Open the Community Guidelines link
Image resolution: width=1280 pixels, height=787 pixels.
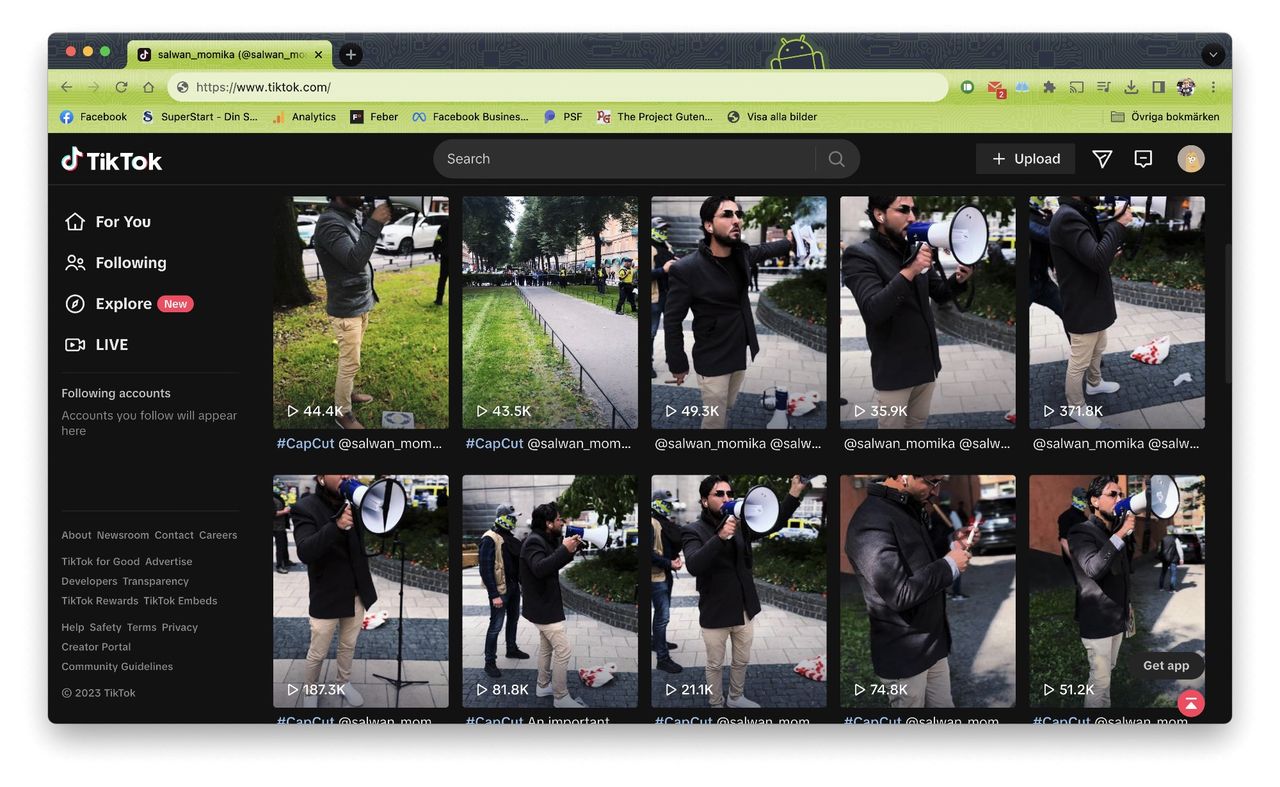pos(117,667)
